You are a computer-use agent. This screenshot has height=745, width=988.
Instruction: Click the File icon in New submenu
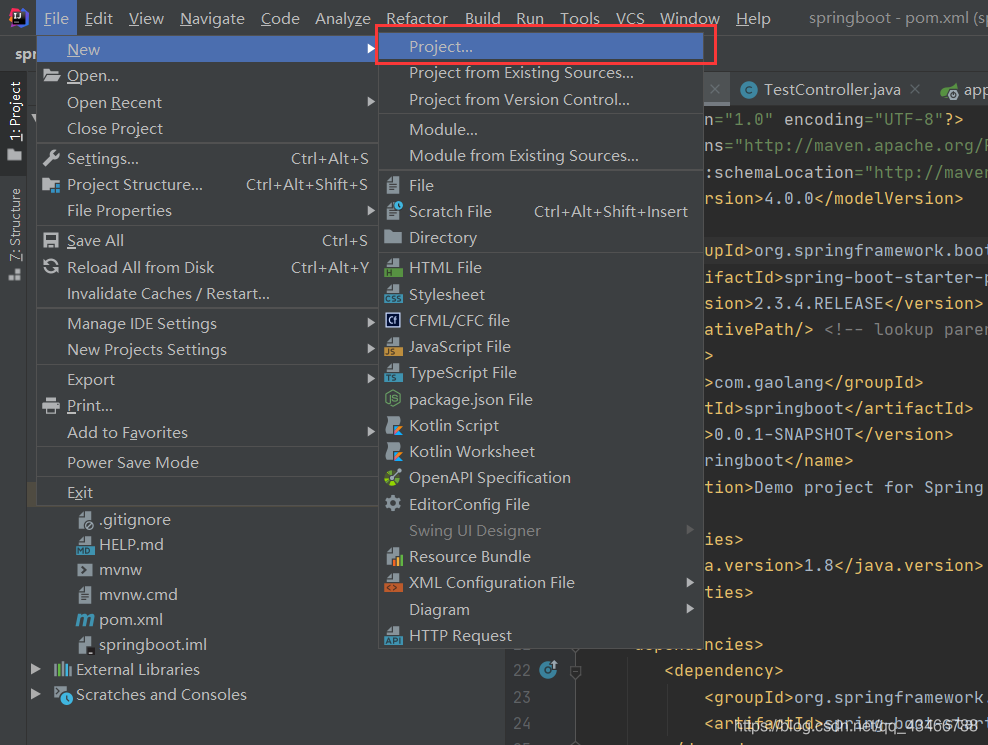(x=393, y=185)
